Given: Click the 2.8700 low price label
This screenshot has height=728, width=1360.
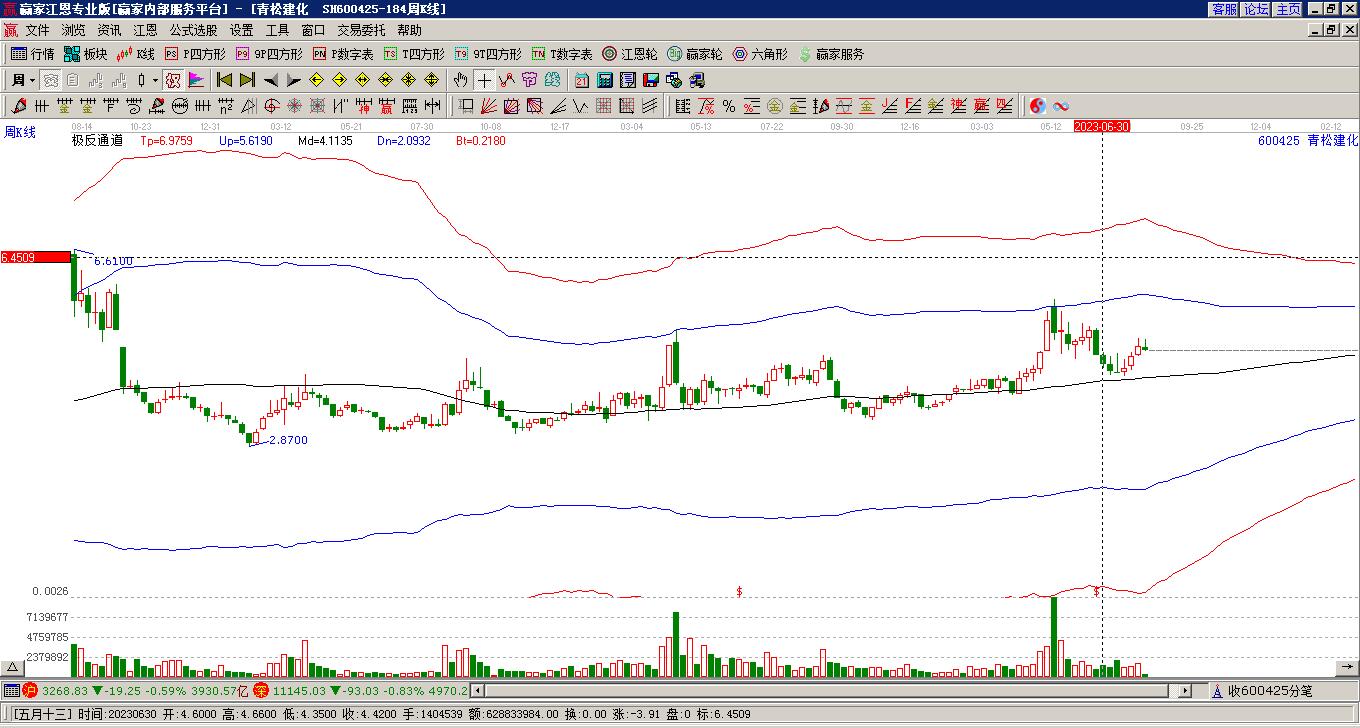Looking at the screenshot, I should pos(288,440).
